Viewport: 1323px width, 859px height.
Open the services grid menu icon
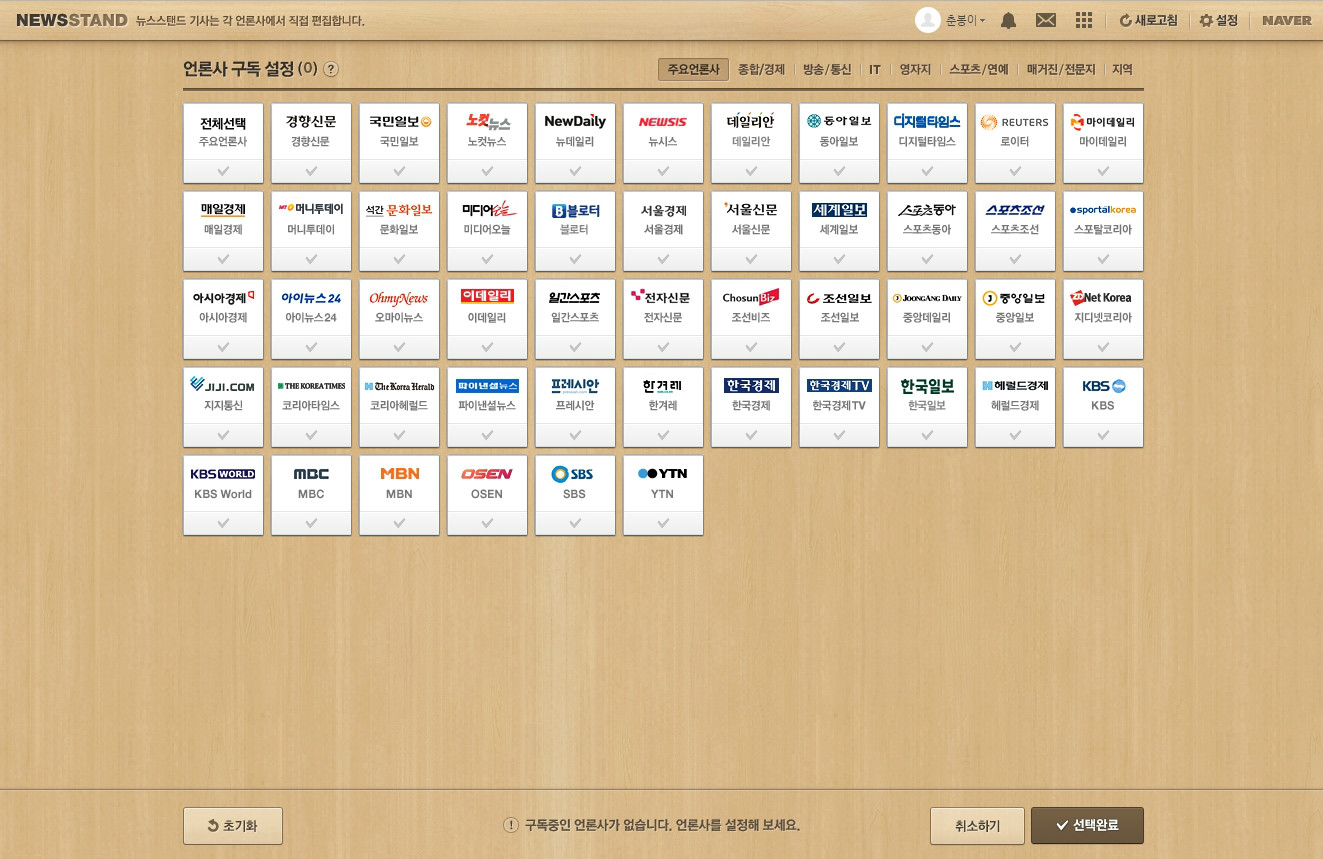pos(1084,20)
